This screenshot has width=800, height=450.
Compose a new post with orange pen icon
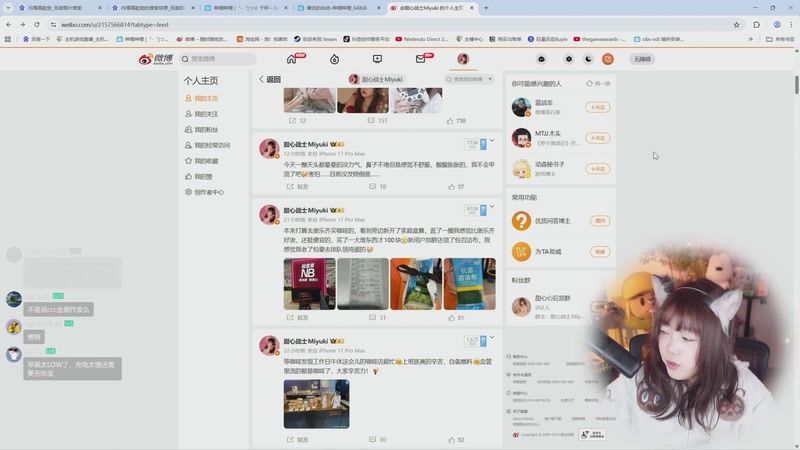point(608,59)
